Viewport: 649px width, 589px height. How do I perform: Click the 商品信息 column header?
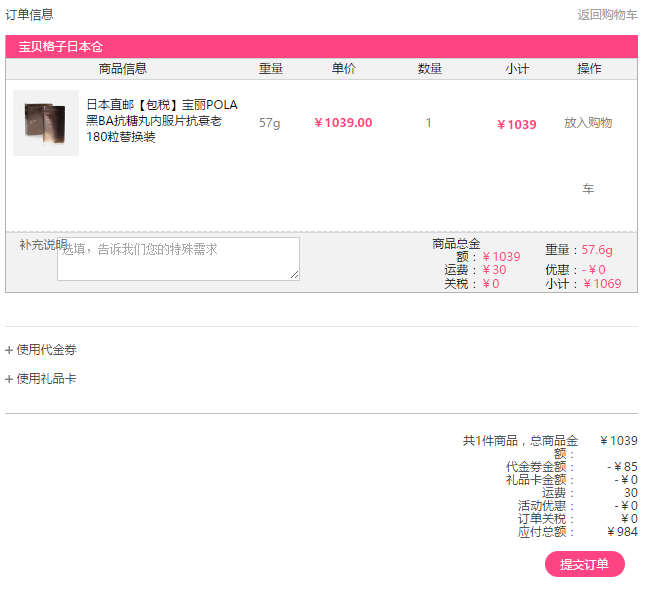123,69
